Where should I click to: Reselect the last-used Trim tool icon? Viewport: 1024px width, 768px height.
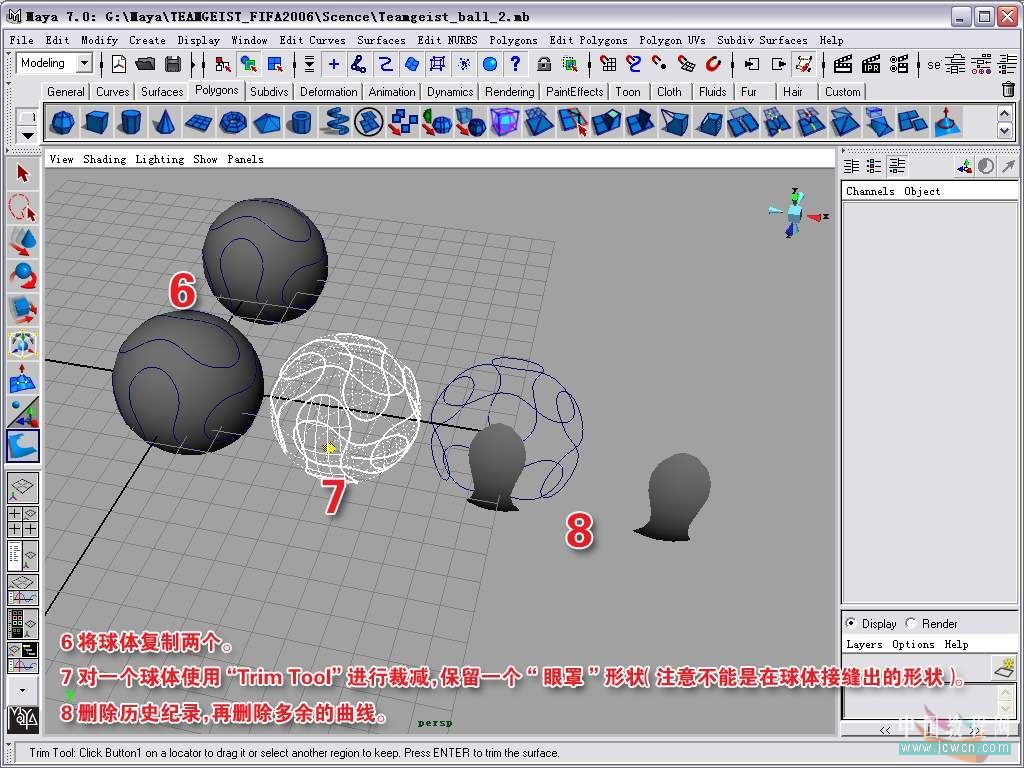pyautogui.click(x=23, y=445)
